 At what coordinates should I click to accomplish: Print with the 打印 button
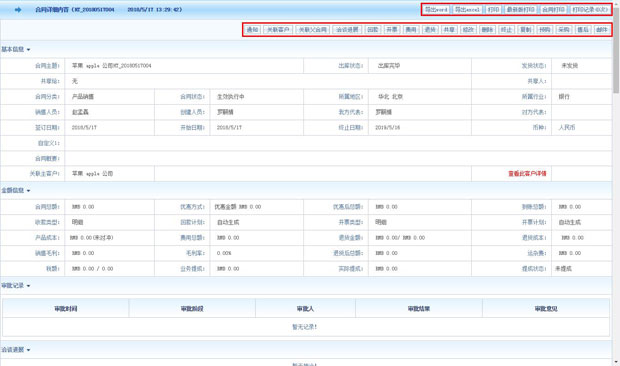(493, 9)
